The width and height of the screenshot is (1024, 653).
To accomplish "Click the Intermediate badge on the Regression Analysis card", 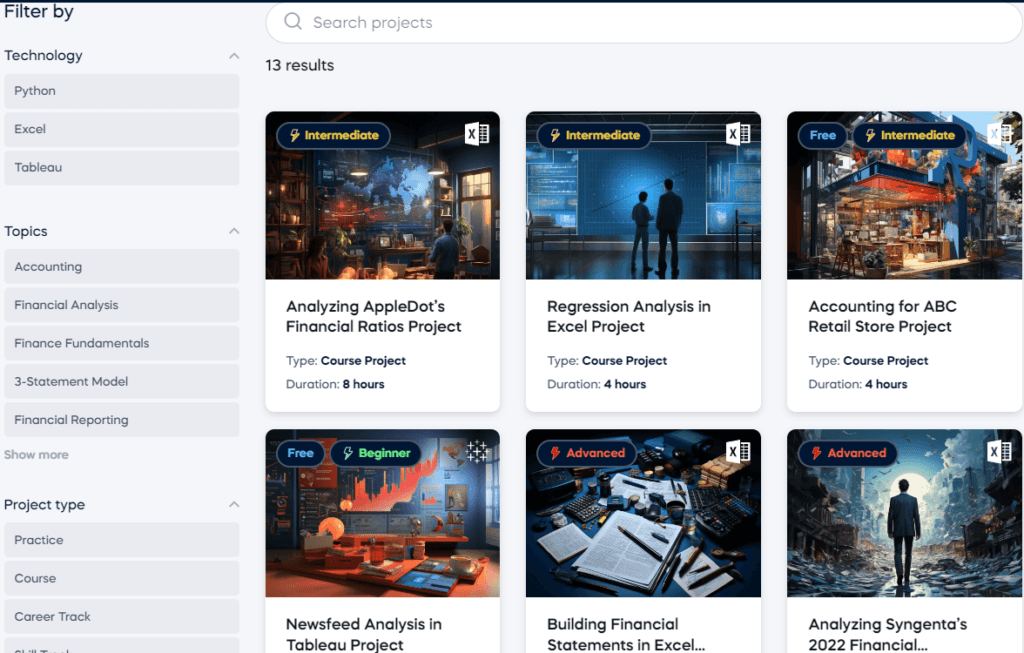I will pos(594,135).
